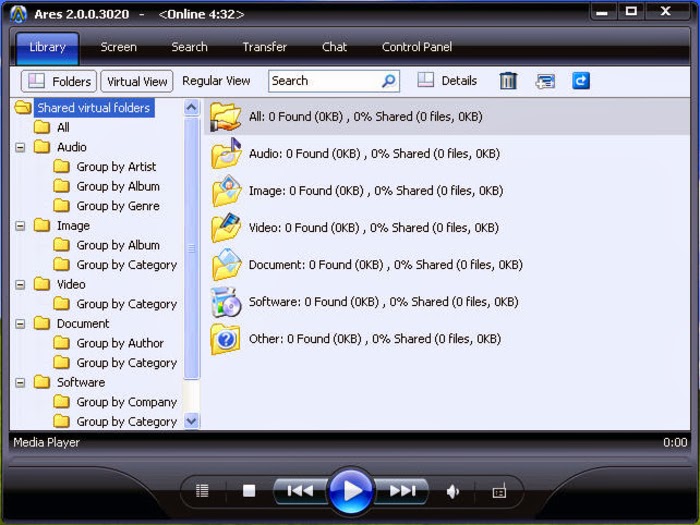The height and width of the screenshot is (525, 700).
Task: Click the blue refresh library icon
Action: click(580, 81)
